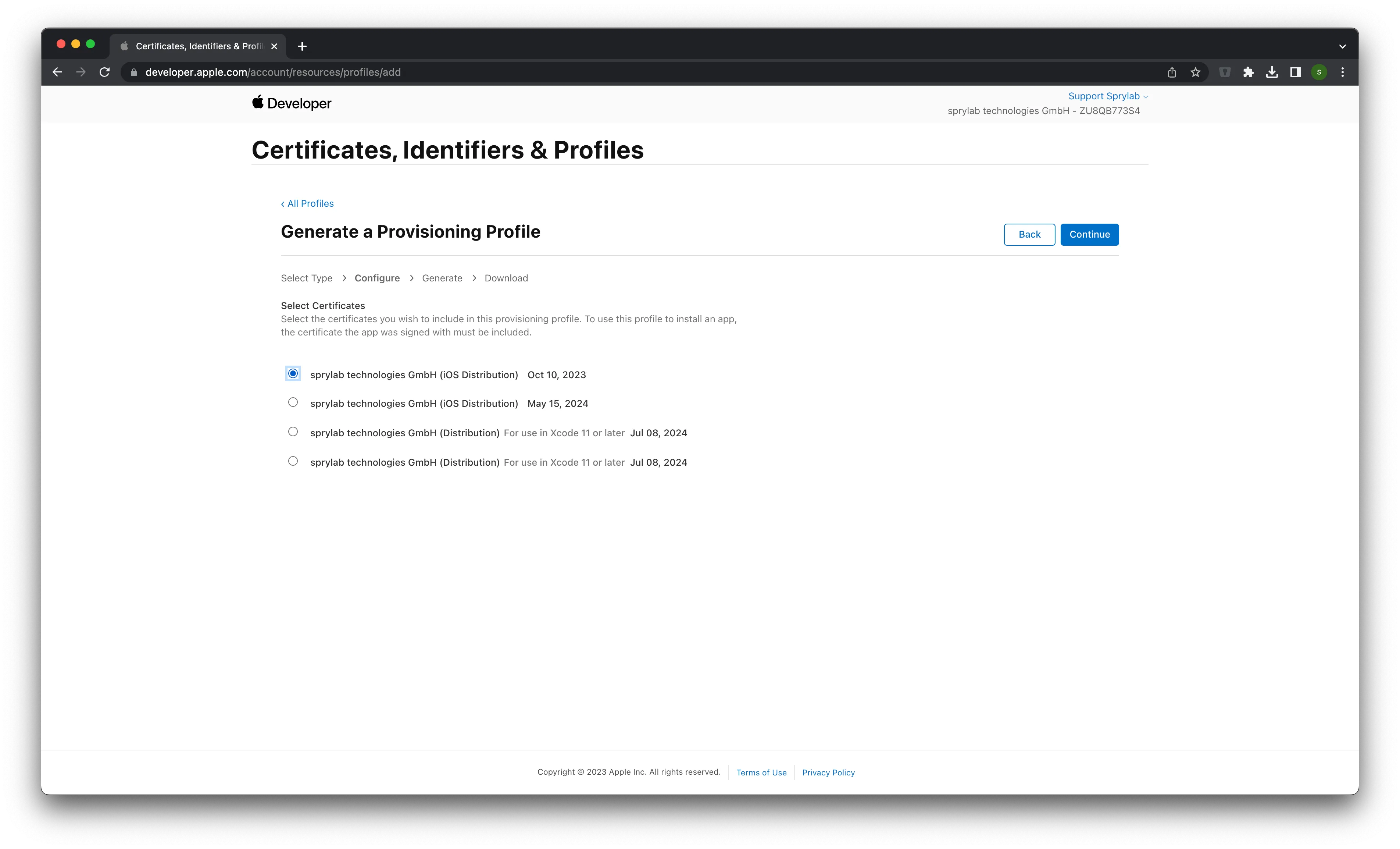Click the Download step

(x=506, y=278)
